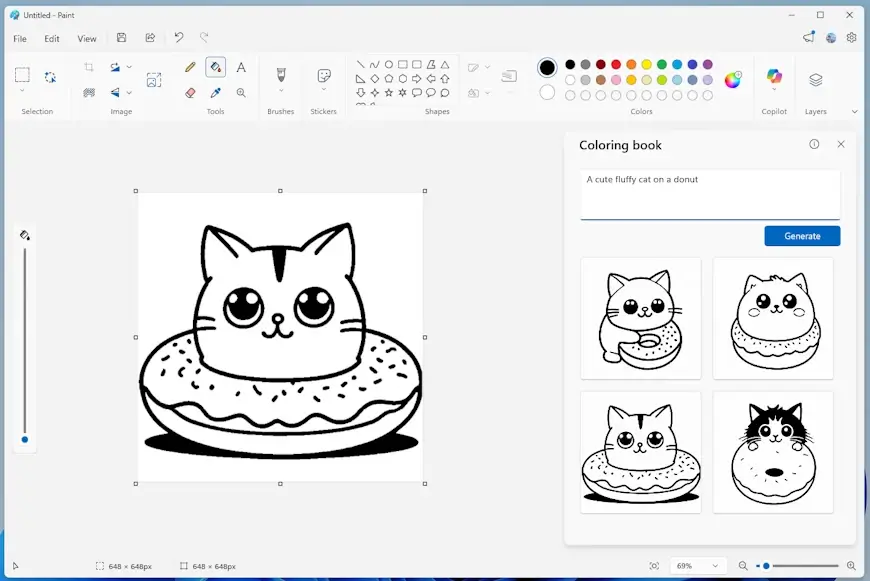Click the Undo arrow
The height and width of the screenshot is (581, 870).
(179, 38)
